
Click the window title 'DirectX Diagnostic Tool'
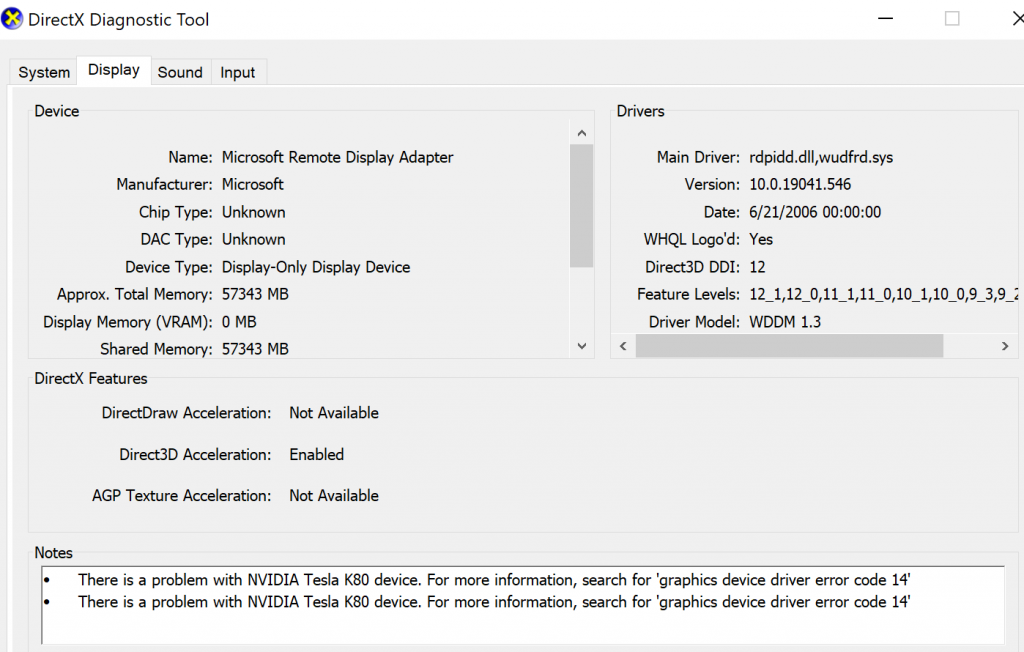119,20
